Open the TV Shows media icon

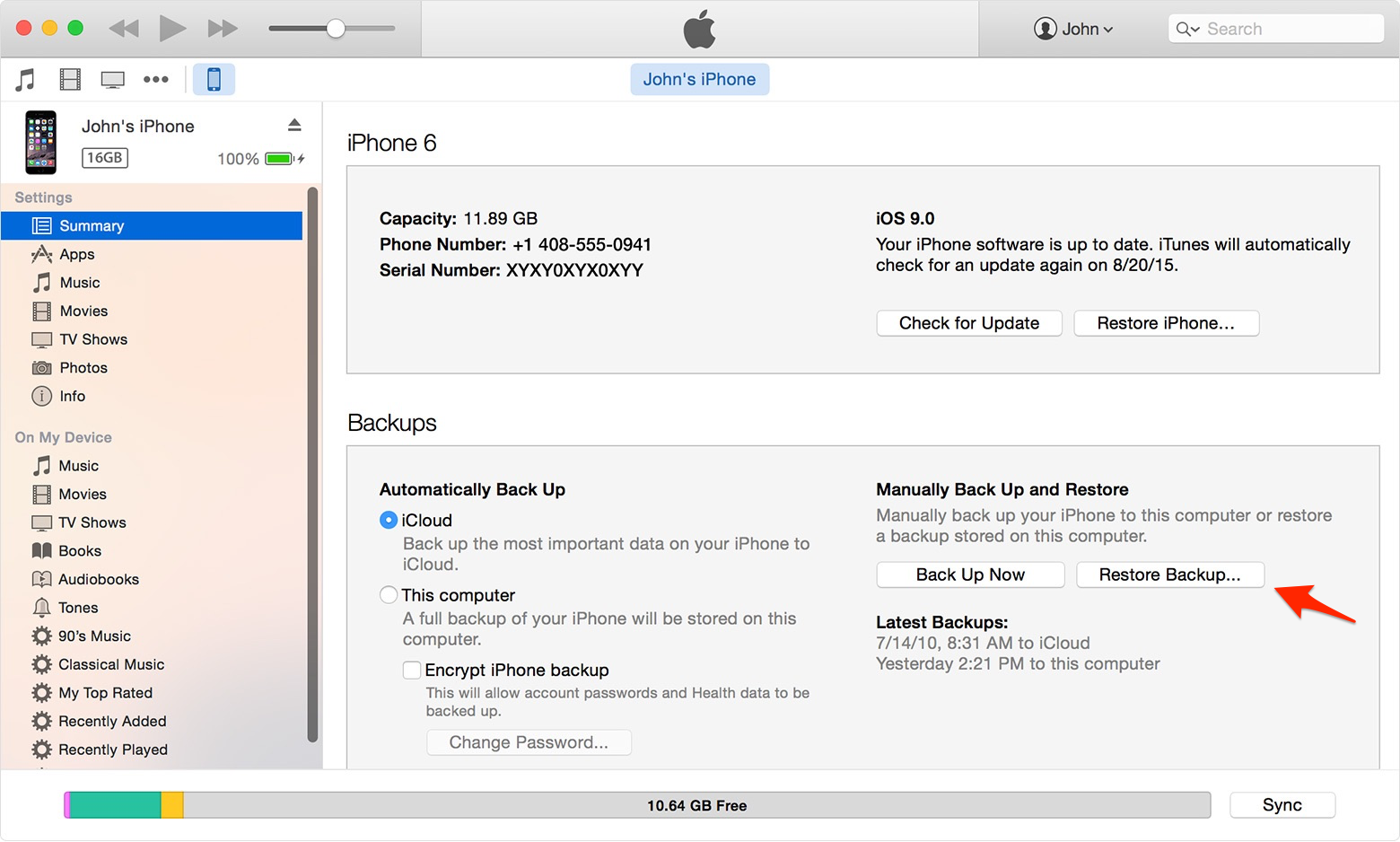click(111, 79)
